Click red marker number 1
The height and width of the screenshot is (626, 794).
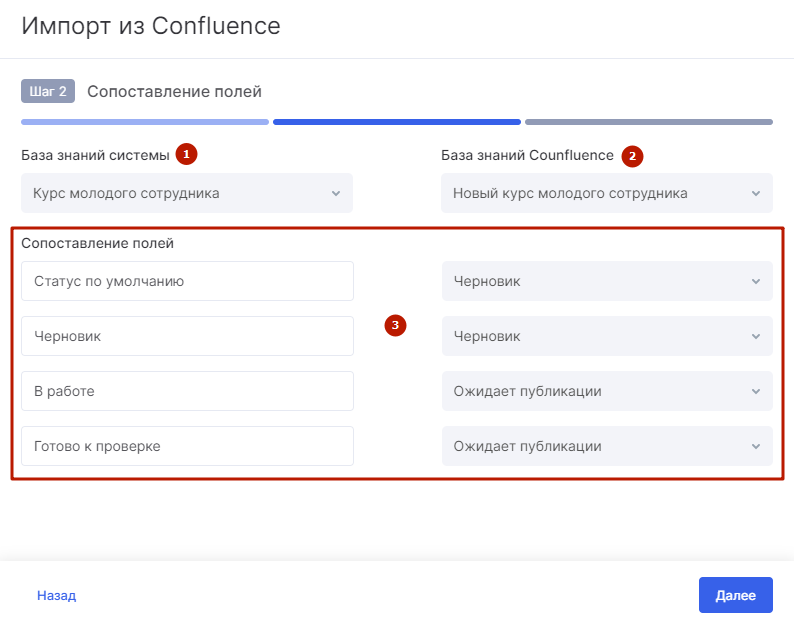[x=186, y=154]
